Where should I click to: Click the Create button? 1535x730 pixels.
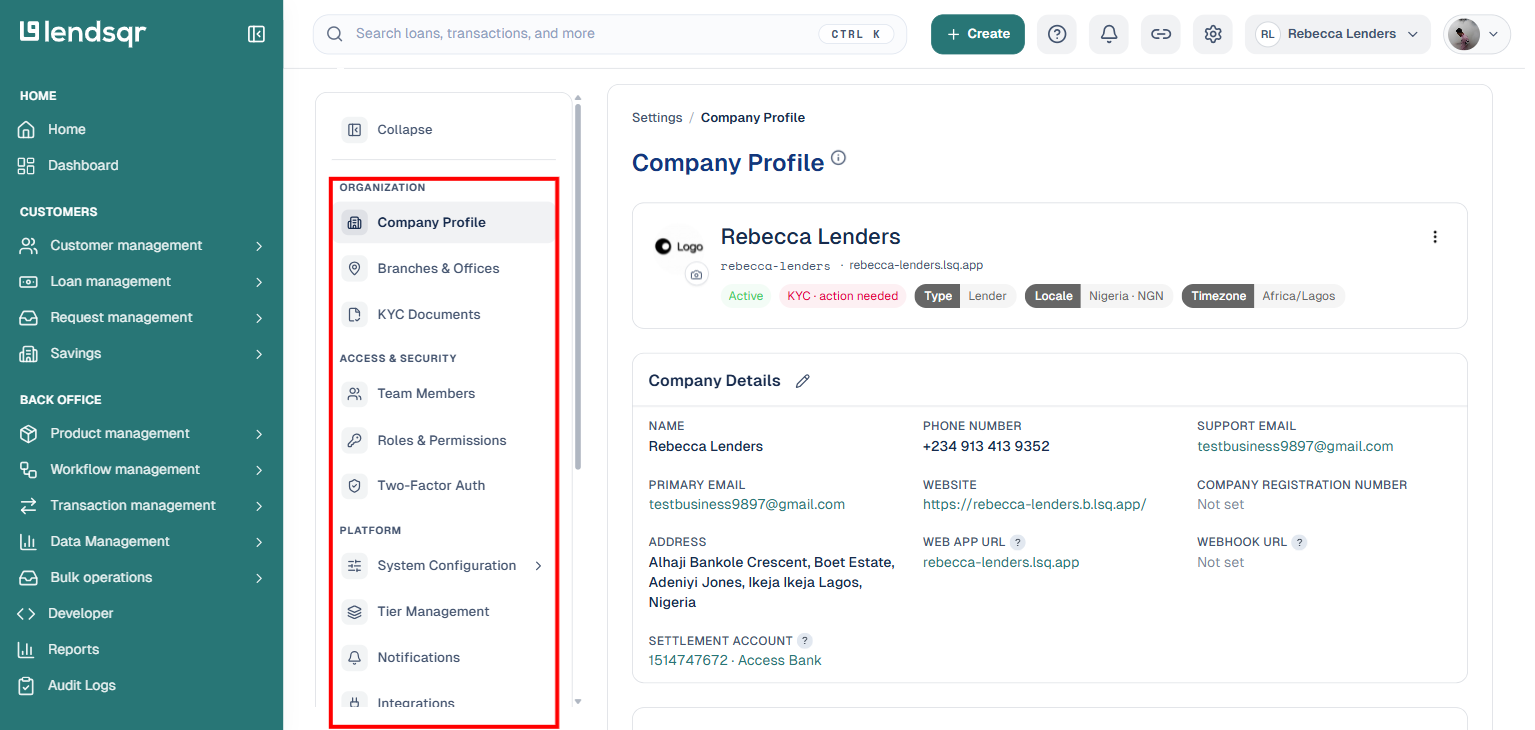[x=978, y=34]
